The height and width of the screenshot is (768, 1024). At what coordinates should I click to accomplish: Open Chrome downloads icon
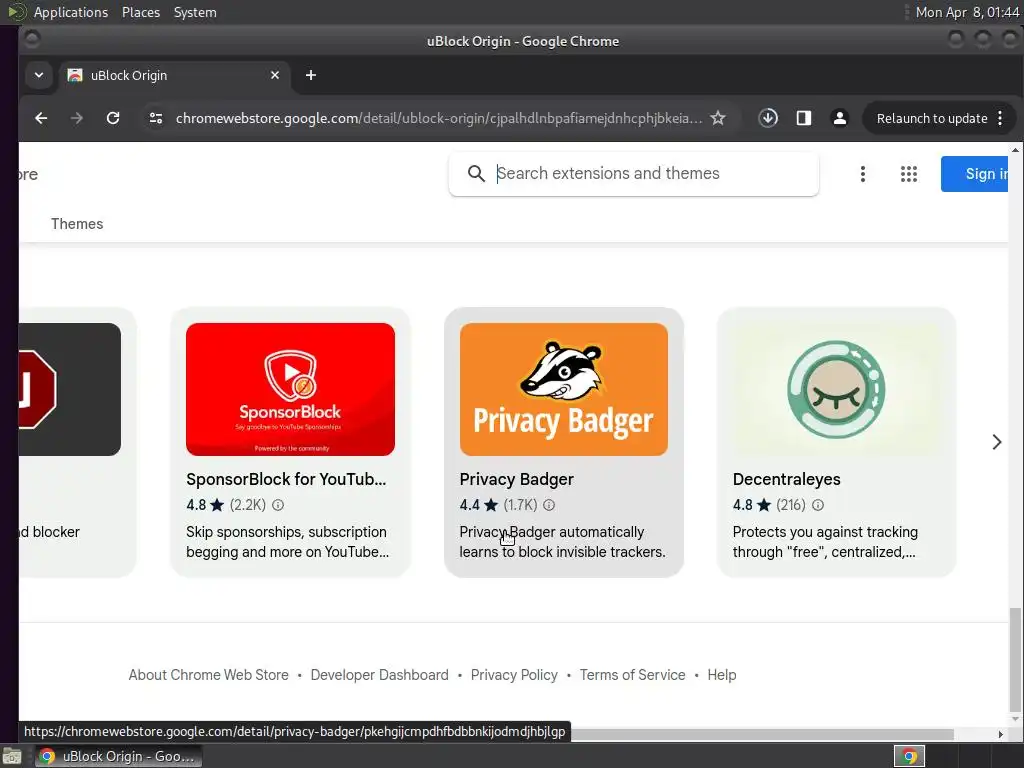(768, 118)
